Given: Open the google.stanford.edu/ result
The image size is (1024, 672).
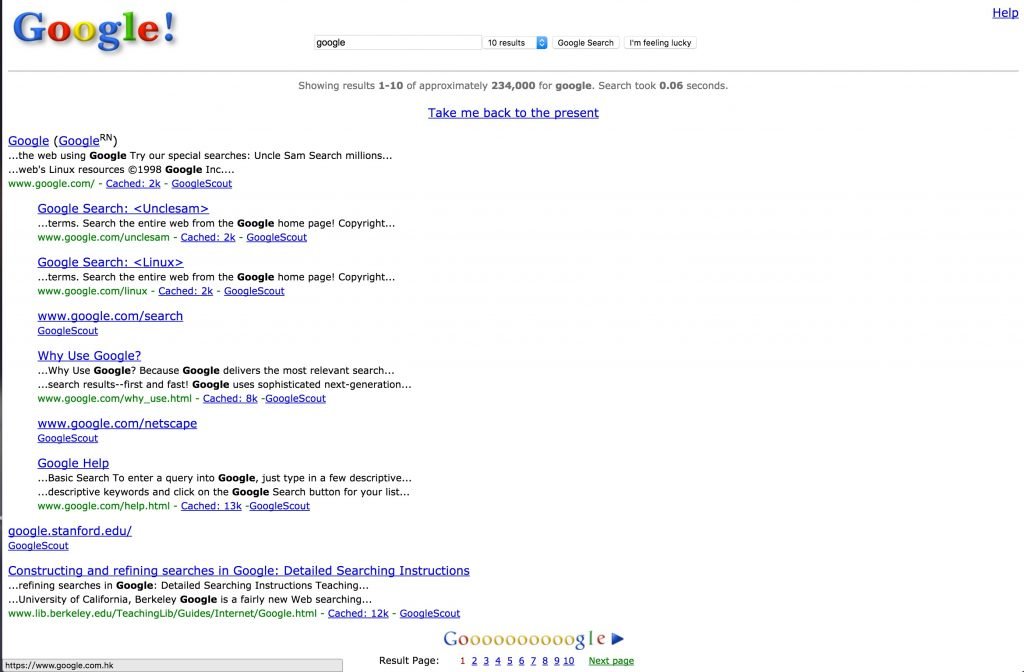Looking at the screenshot, I should coord(70,531).
